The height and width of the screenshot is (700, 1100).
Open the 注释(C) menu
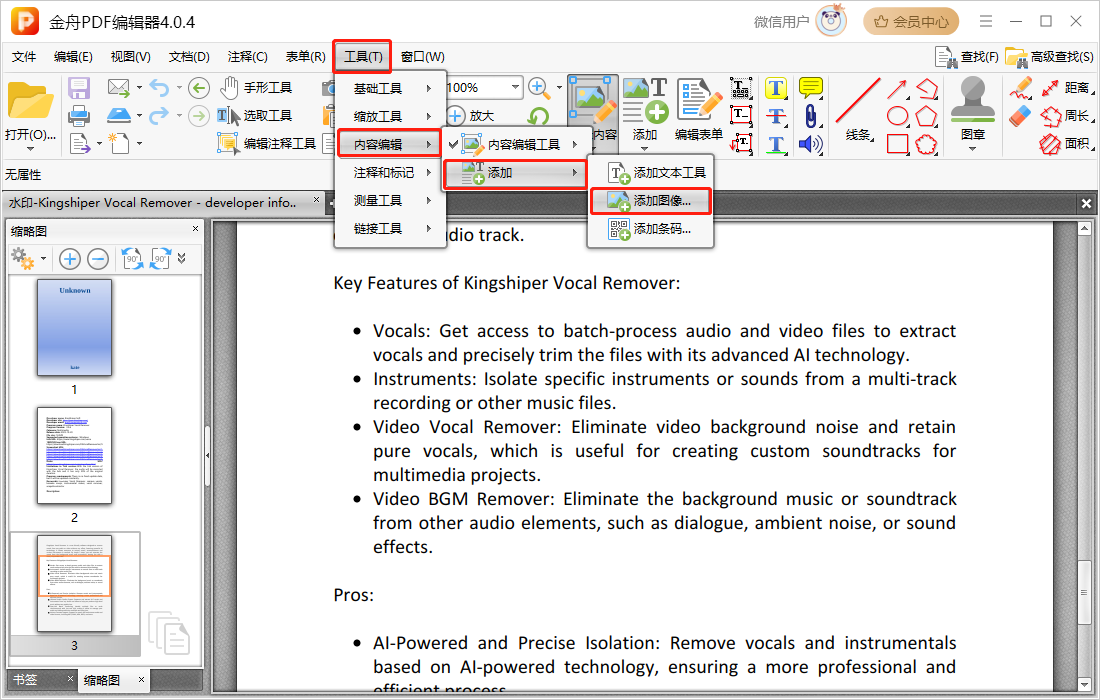[x=248, y=57]
